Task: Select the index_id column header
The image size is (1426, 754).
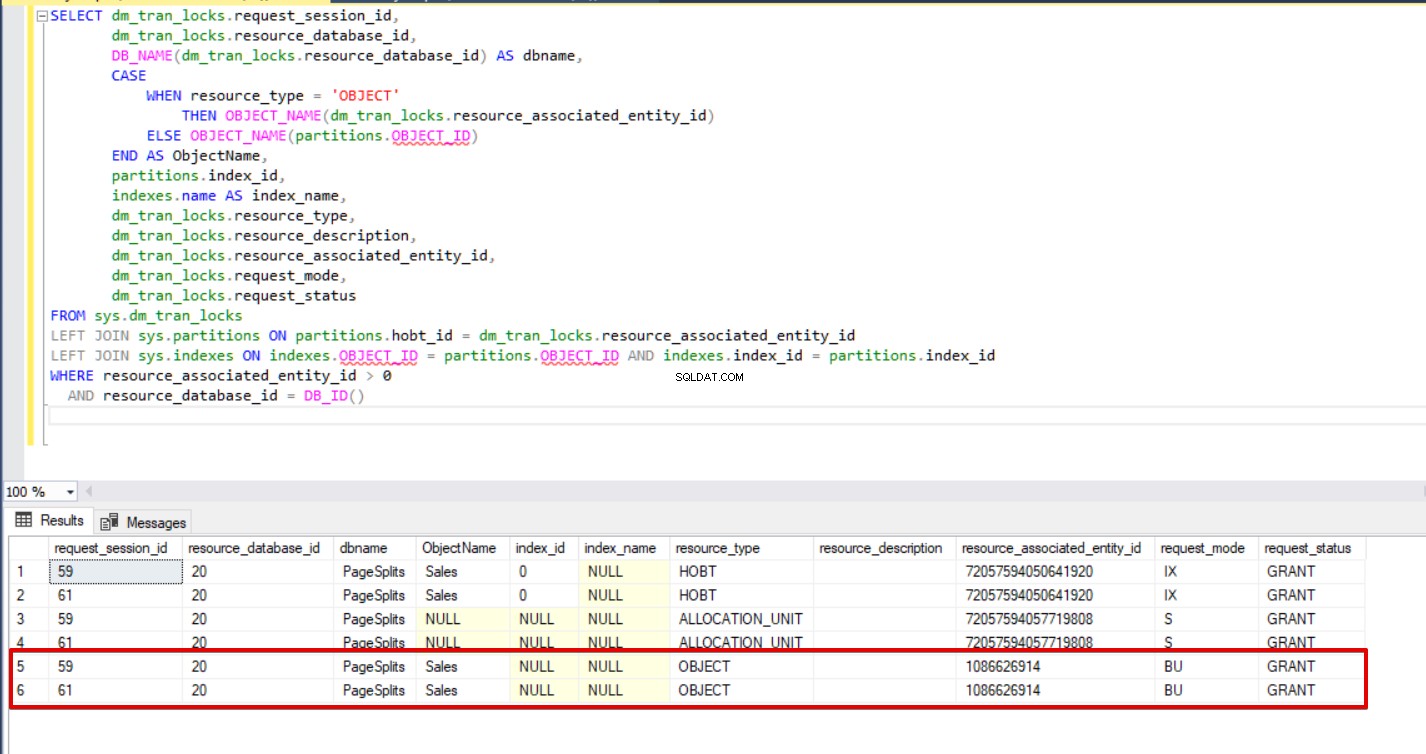Action: click(x=544, y=548)
